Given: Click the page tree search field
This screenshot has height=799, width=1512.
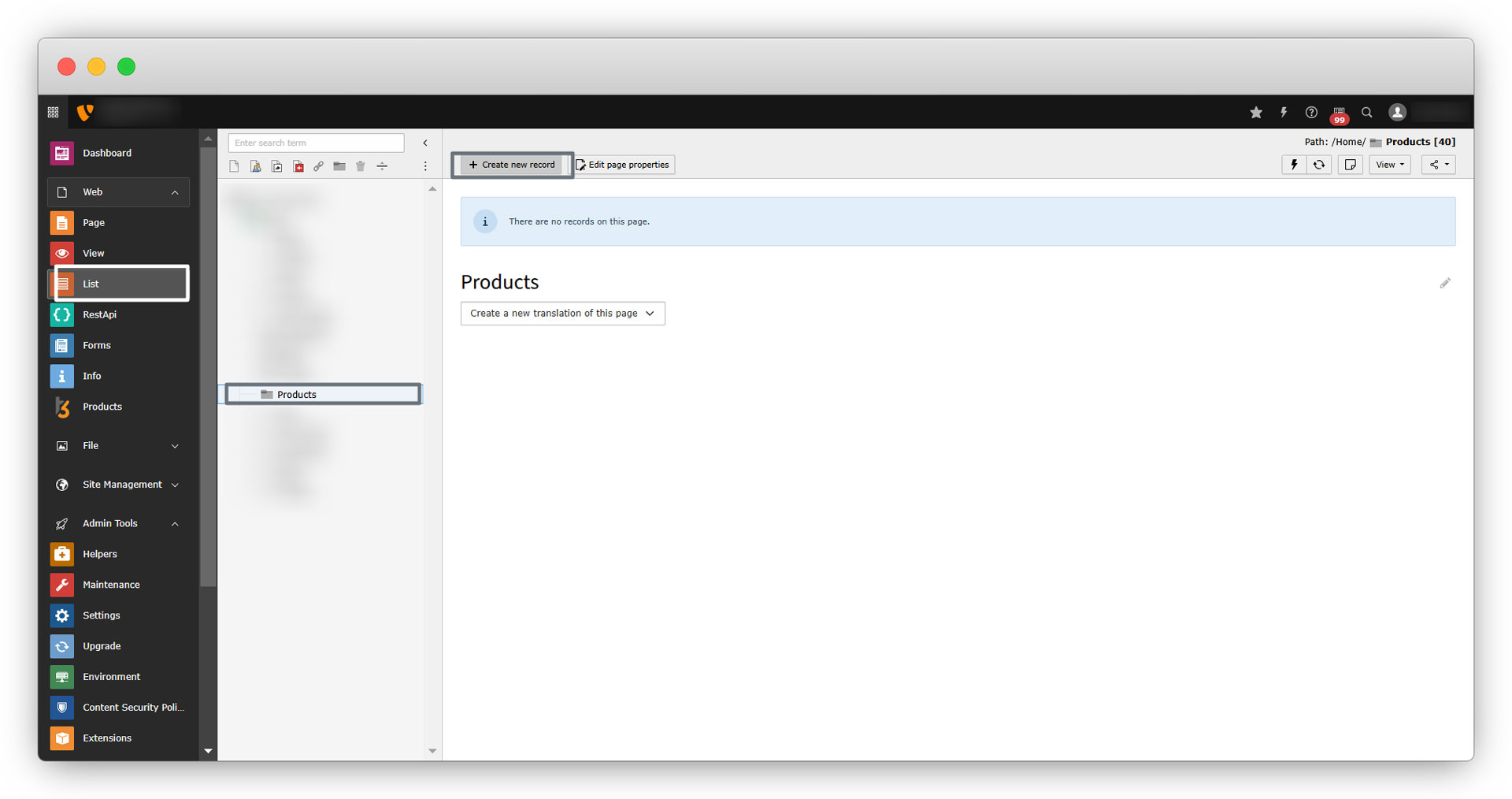Looking at the screenshot, I should coord(316,143).
